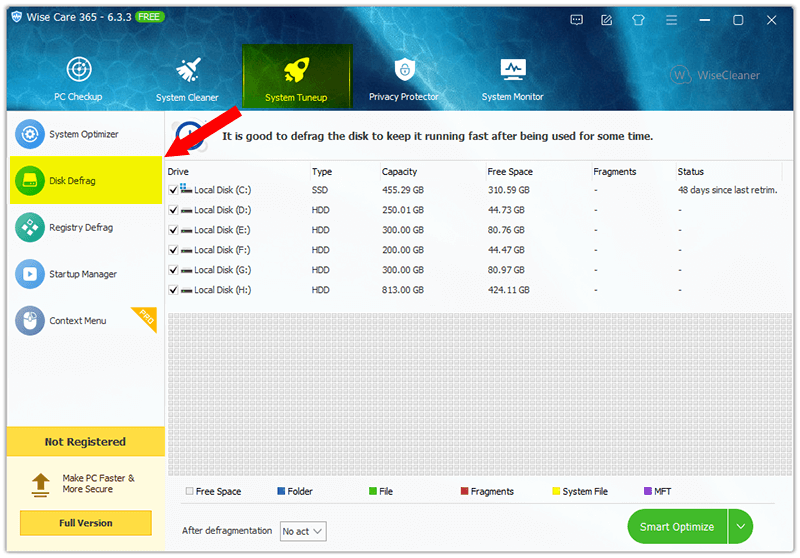800x558 pixels.
Task: Expand the Smart Optimize arrow dropdown
Action: 741,526
